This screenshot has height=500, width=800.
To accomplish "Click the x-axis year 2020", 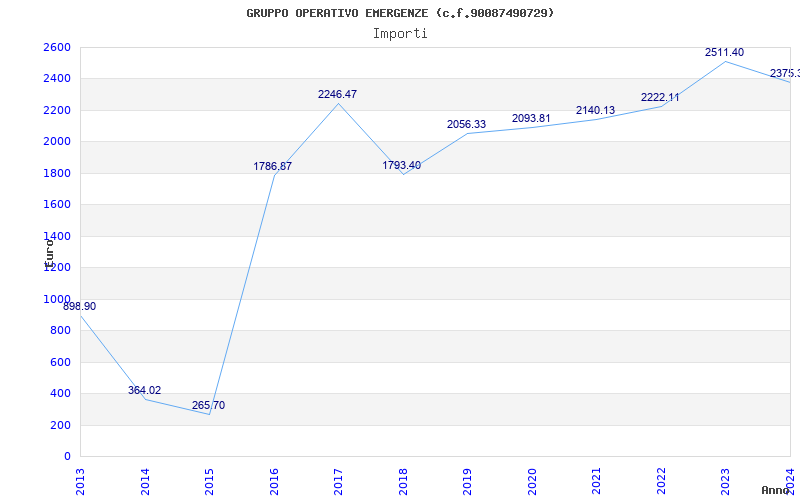I will tap(532, 482).
